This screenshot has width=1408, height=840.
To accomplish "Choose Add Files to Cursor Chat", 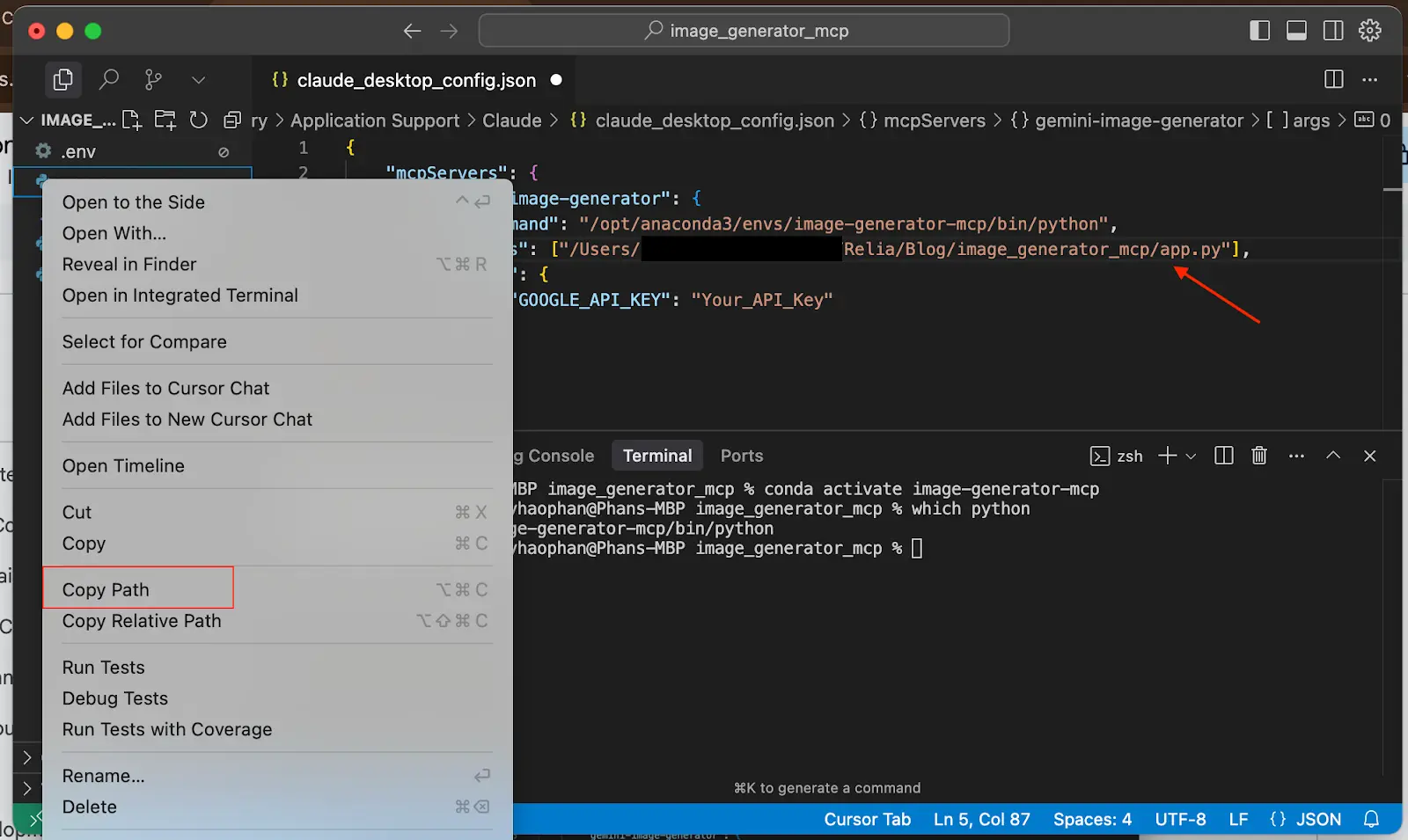I will [x=277, y=389].
